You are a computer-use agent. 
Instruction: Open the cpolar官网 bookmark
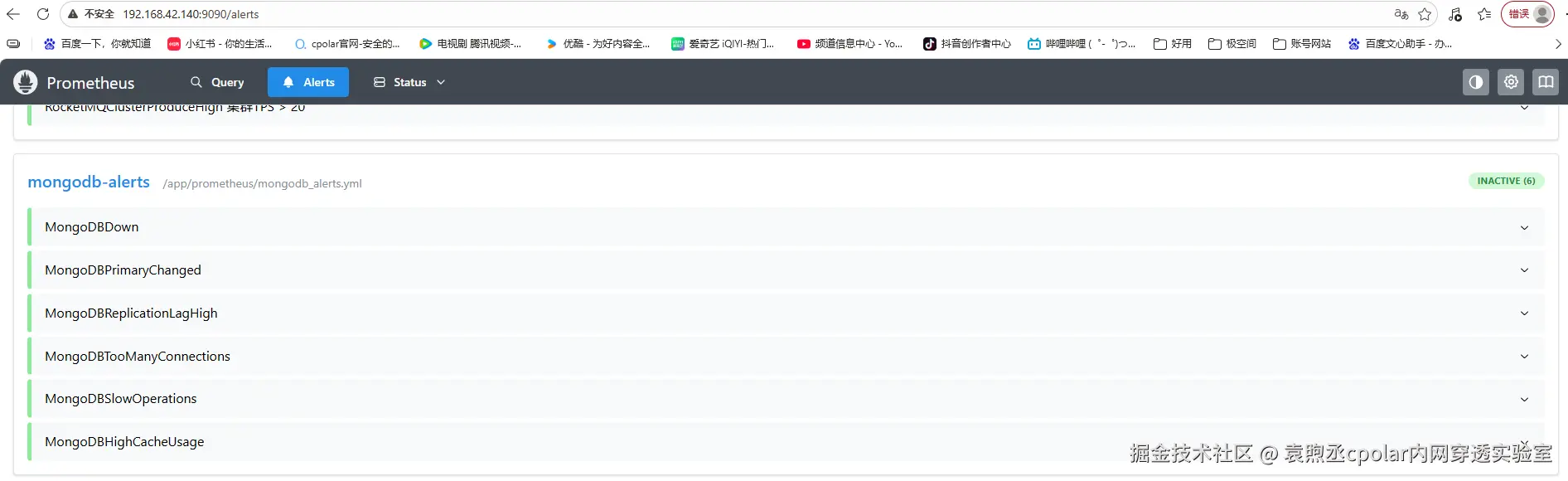tap(347, 44)
